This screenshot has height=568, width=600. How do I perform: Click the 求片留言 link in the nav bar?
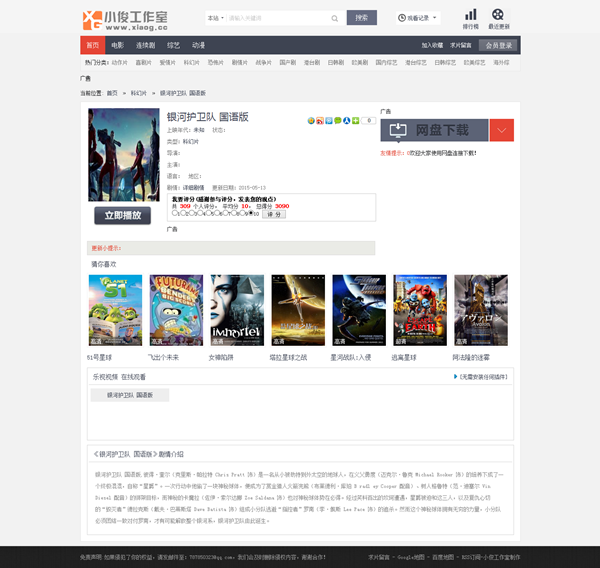pos(460,45)
